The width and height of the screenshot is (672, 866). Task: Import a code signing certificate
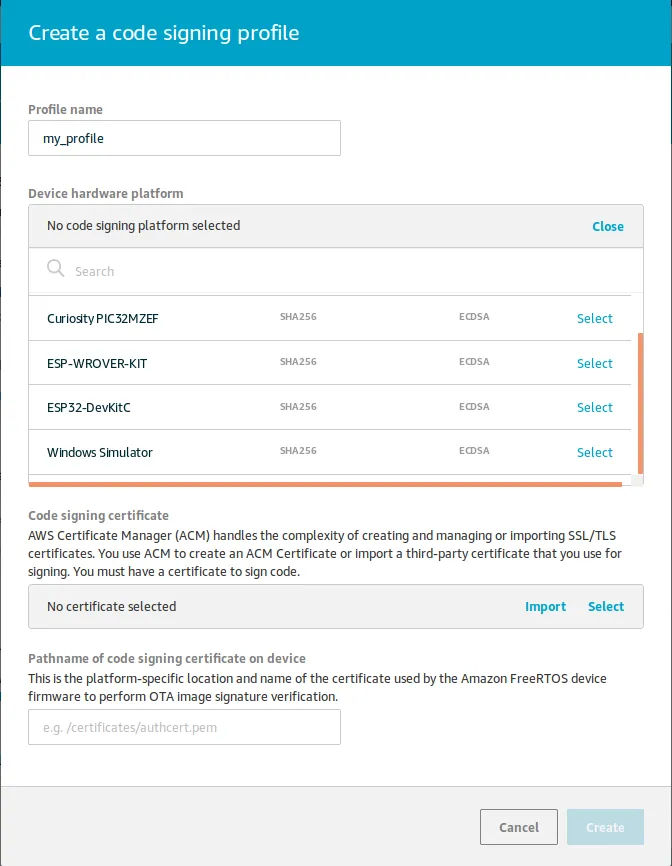tap(545, 607)
